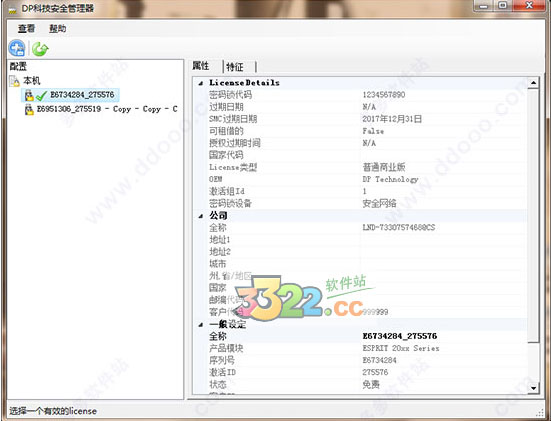The height and width of the screenshot is (421, 551).
Task: Click the 本机 computer icon in tree
Action: pos(14,81)
